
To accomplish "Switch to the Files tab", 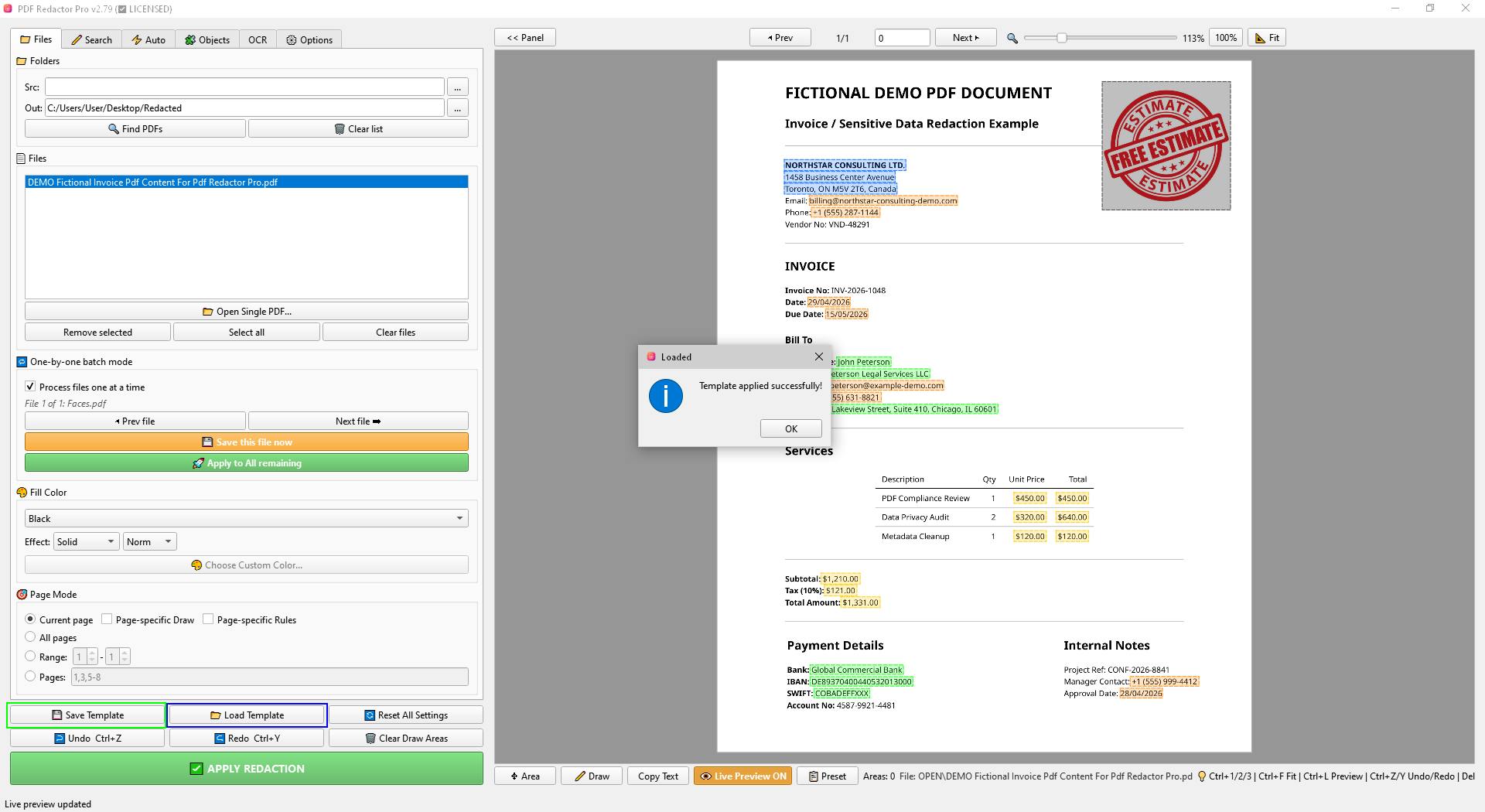I will tap(36, 39).
